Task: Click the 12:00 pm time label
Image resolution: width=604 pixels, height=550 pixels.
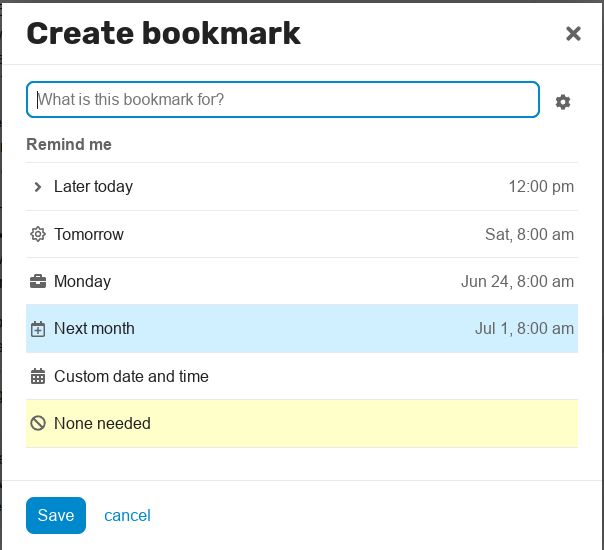Action: point(541,187)
